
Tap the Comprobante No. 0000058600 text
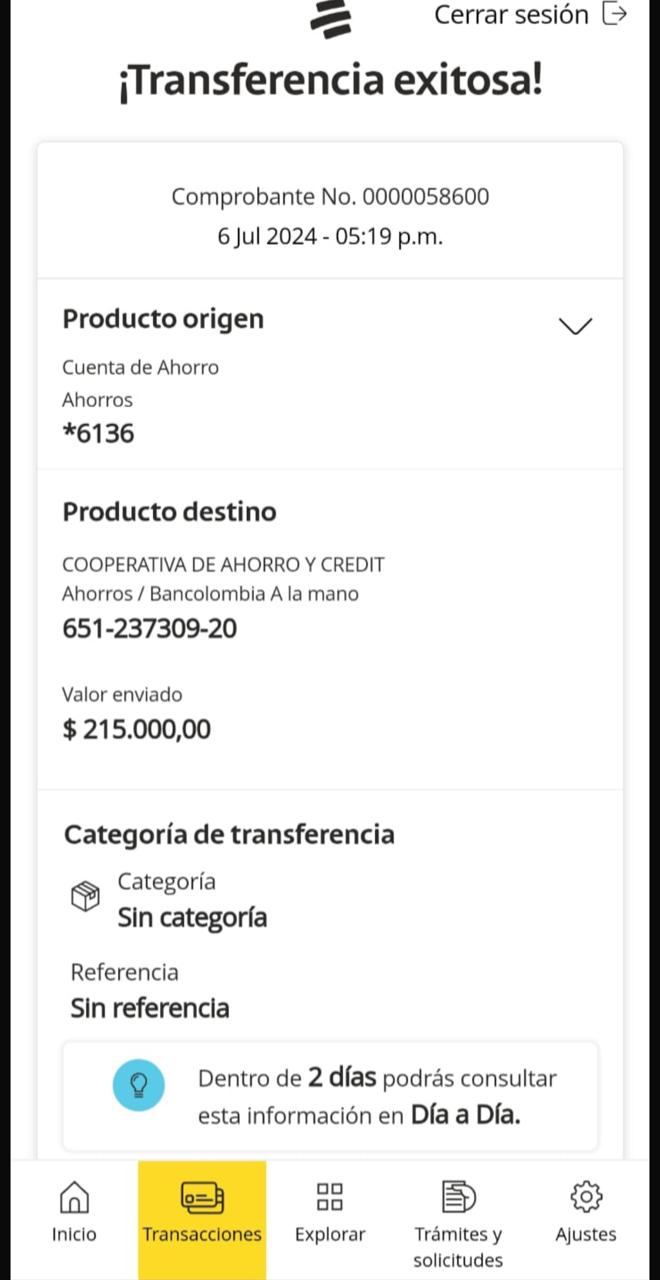click(330, 196)
